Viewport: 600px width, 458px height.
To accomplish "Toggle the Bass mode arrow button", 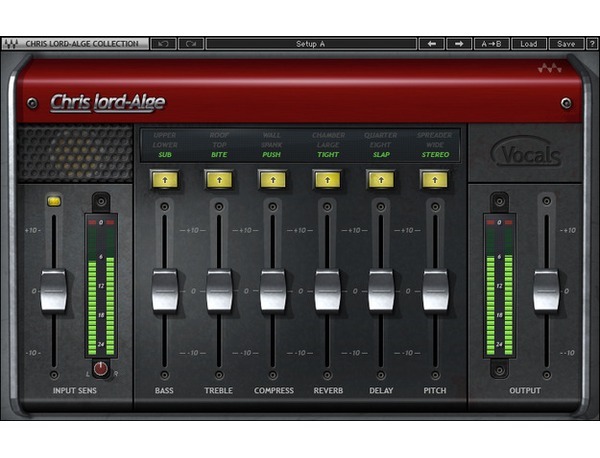I will [x=165, y=180].
